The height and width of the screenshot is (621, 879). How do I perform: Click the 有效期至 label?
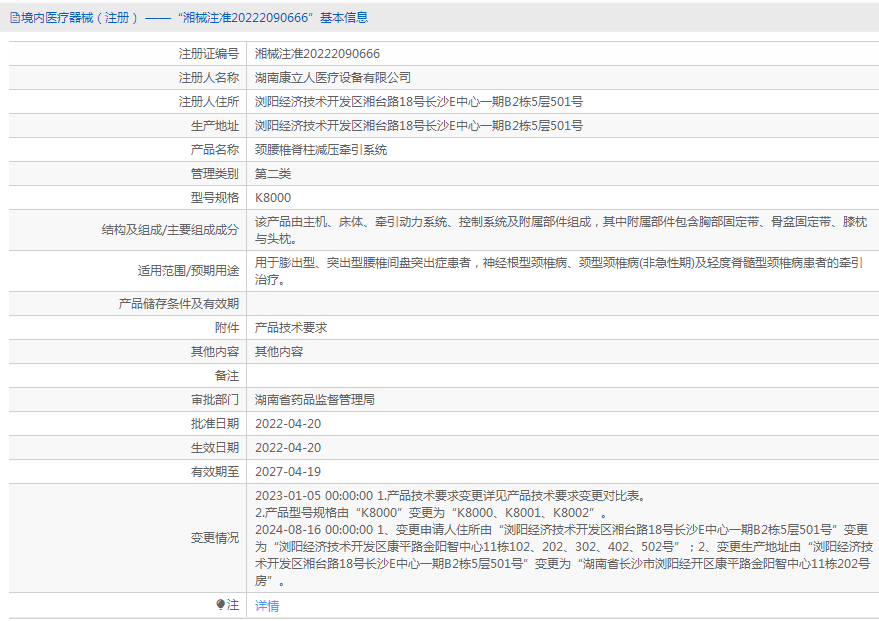(x=215, y=472)
